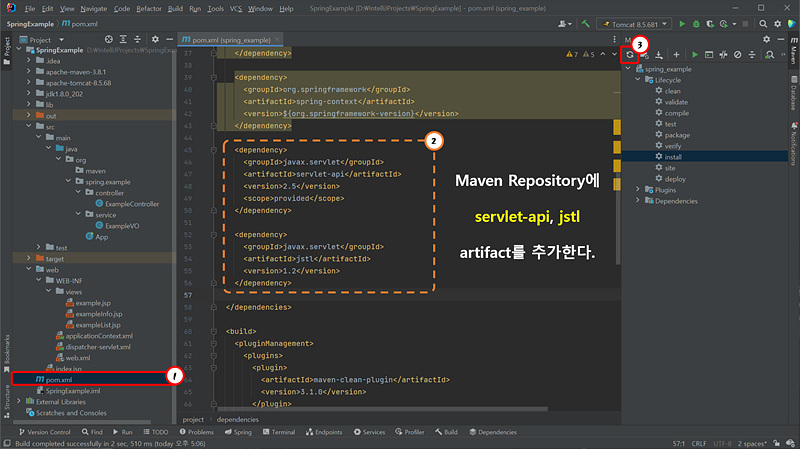Open the Refactor menu
Screen dimensions: 800x449
pyautogui.click(x=148, y=9)
